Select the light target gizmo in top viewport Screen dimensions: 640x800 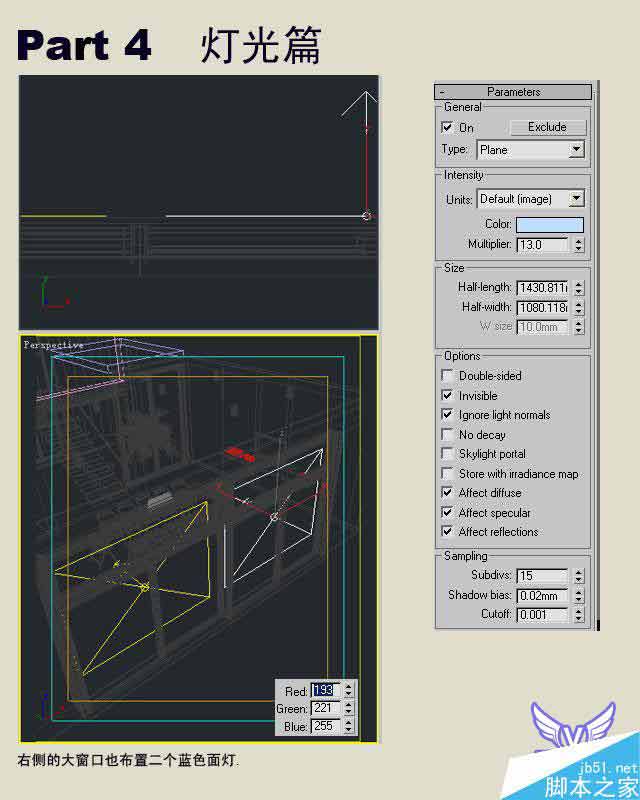pyautogui.click(x=366, y=216)
